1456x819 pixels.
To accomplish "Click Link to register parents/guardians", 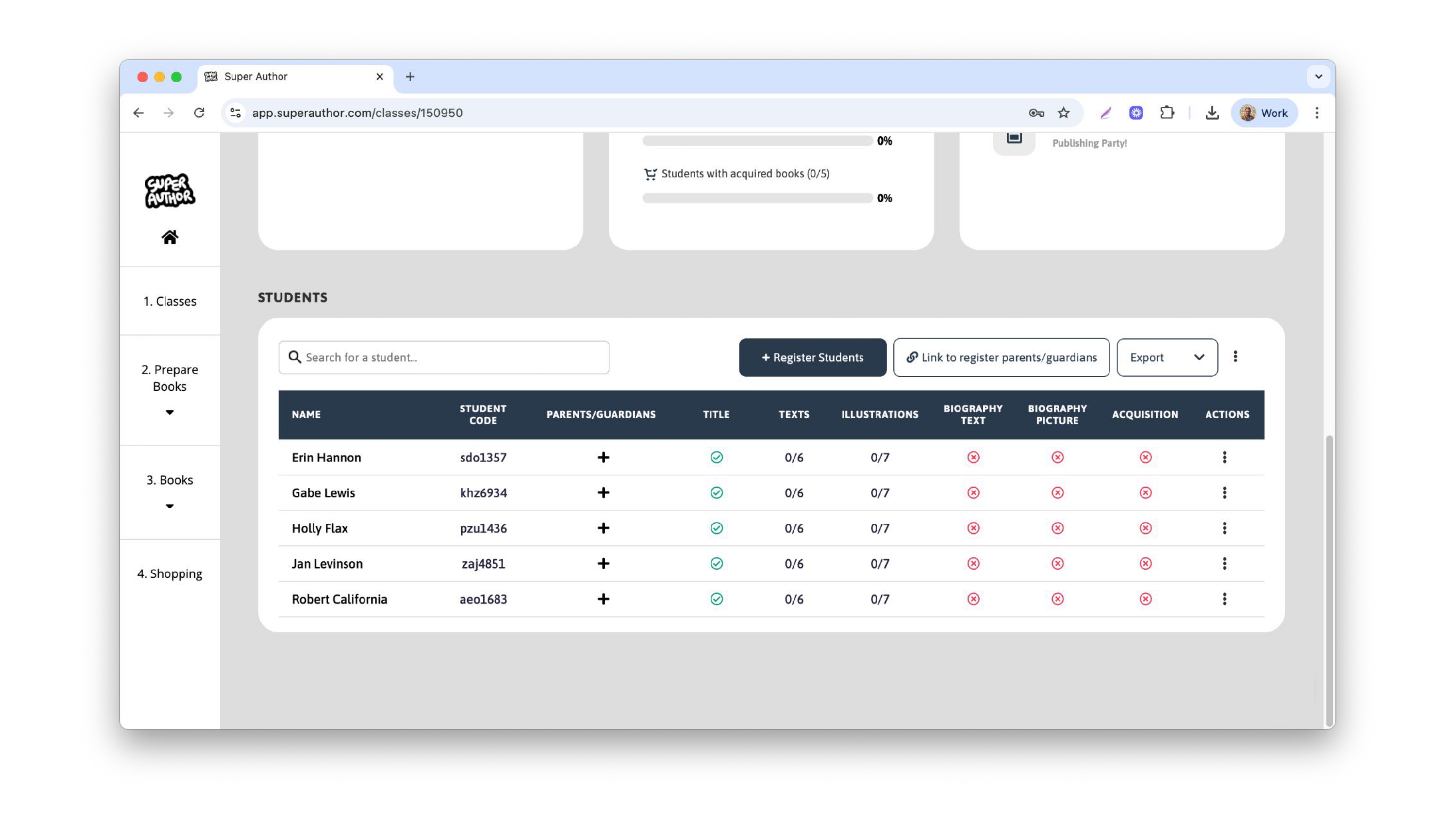I will [x=1001, y=357].
